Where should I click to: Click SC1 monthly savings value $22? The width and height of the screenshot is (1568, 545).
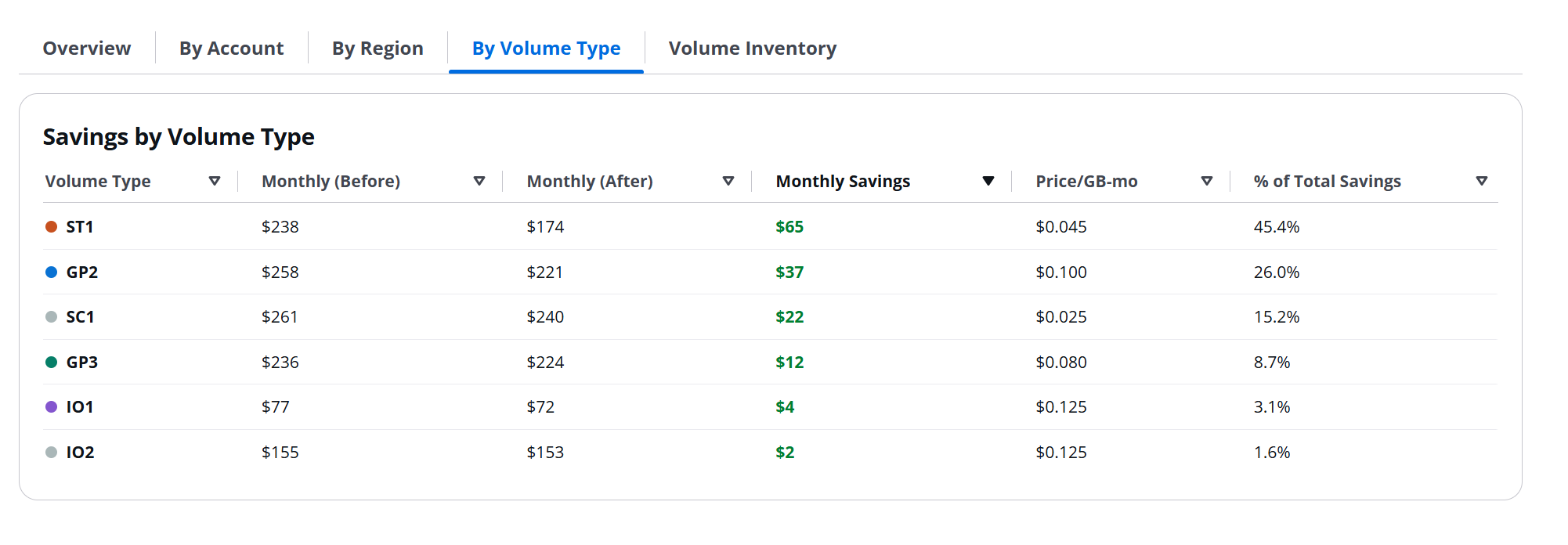[789, 317]
